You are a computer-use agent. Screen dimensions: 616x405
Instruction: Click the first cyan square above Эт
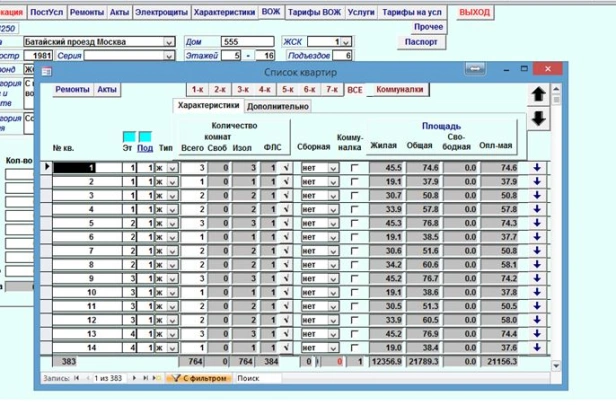pos(128,136)
